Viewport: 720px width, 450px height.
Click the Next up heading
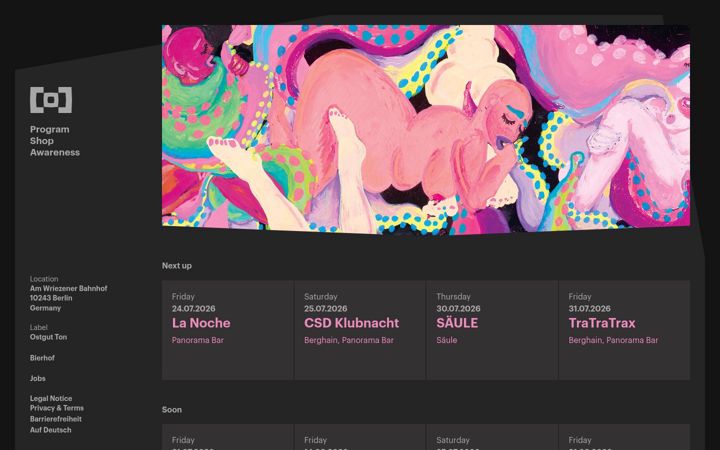click(177, 266)
